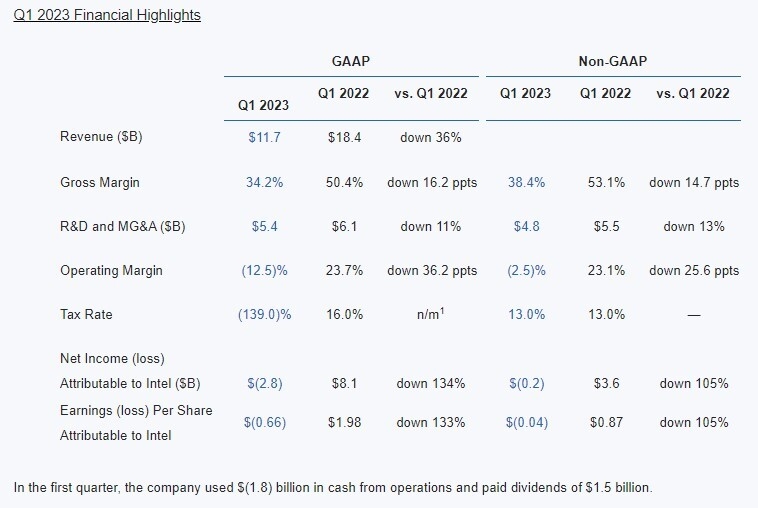Screen dimensions: 758x508
Task: Click the Operating Margin row label
Action: [111, 270]
